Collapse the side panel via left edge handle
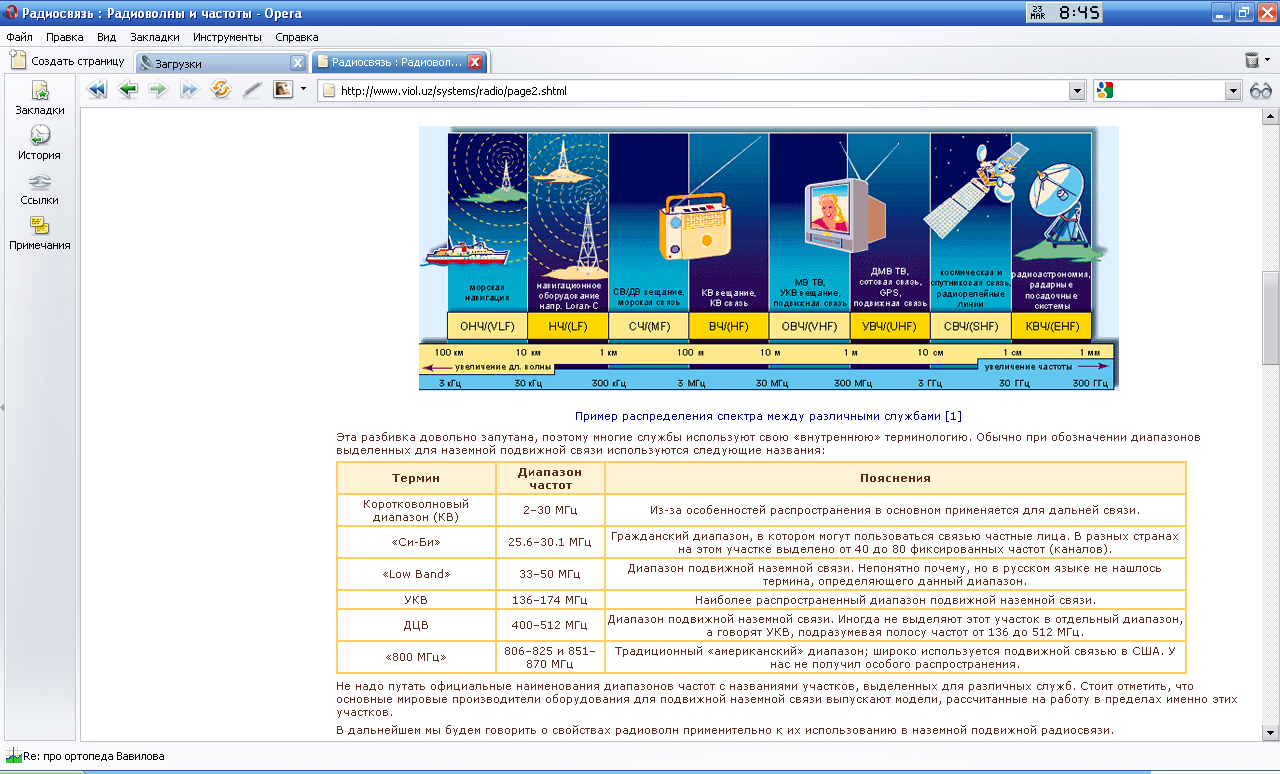The width and height of the screenshot is (1280, 774). [2, 407]
